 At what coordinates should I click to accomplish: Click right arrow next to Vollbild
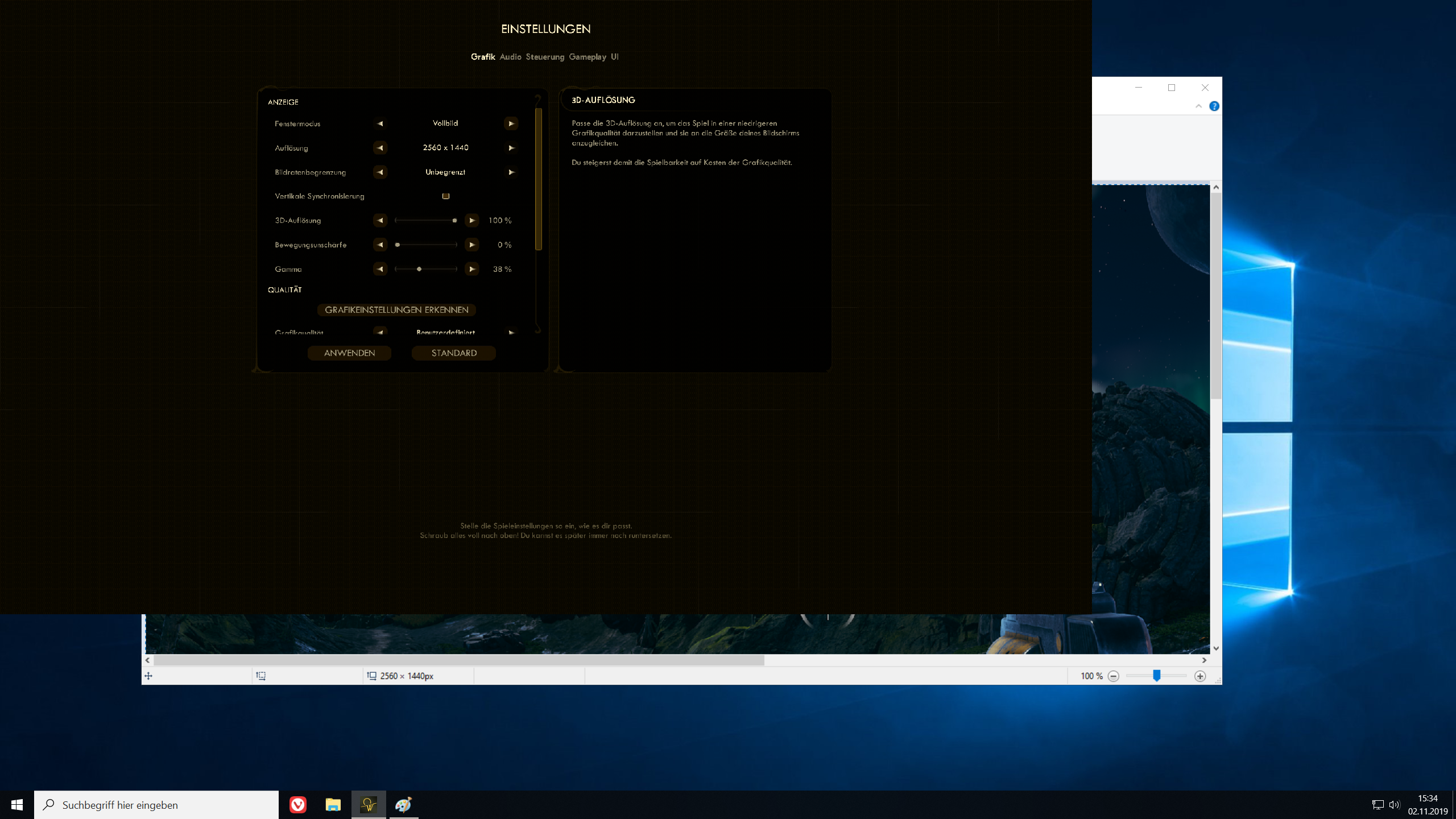(x=511, y=123)
